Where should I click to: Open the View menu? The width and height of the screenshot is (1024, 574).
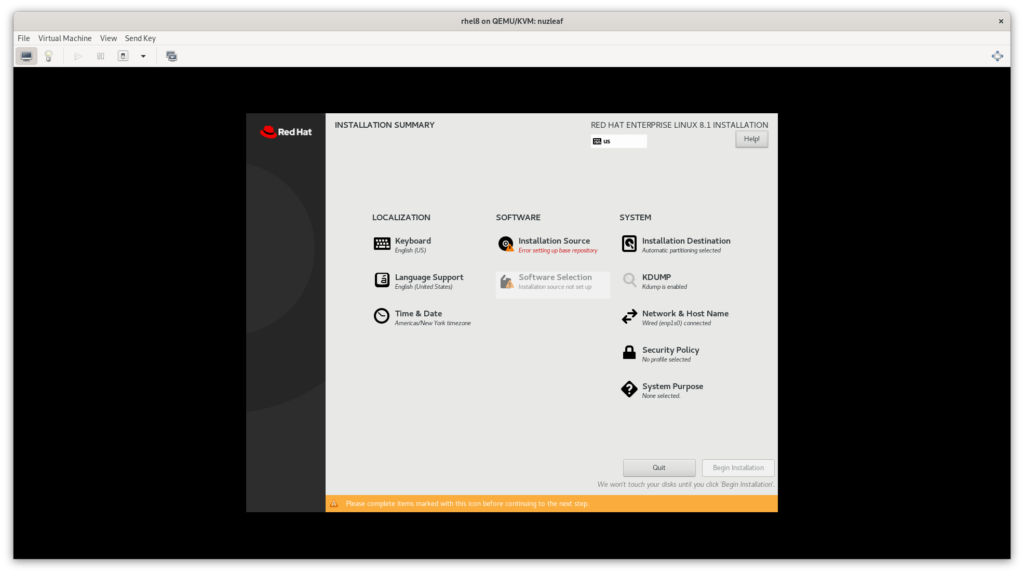(108, 39)
